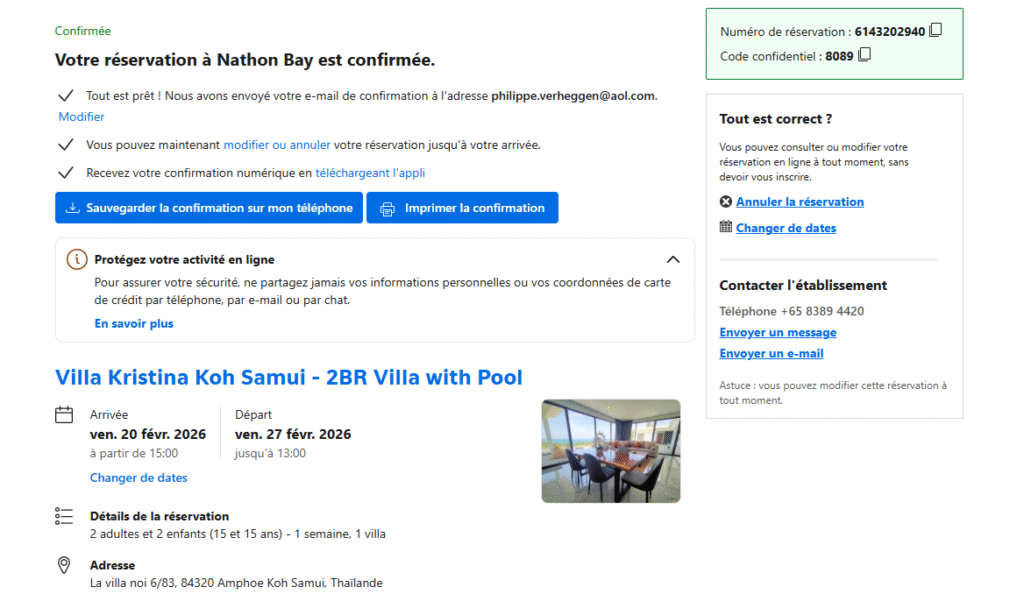Open the Modifier email link
Screen dimensions: 1024x594
click(81, 117)
